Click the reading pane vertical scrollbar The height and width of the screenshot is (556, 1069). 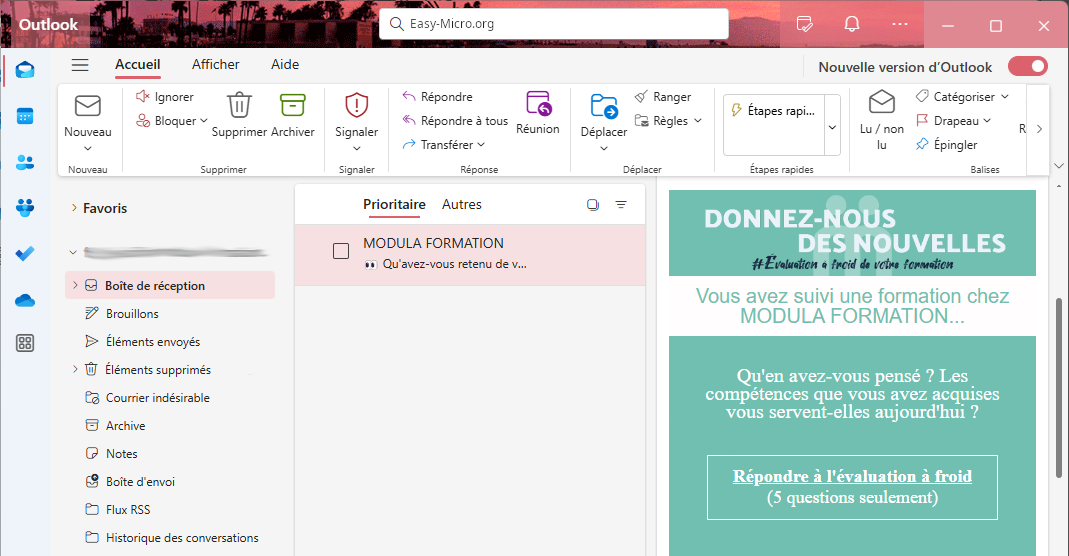[x=1058, y=388]
